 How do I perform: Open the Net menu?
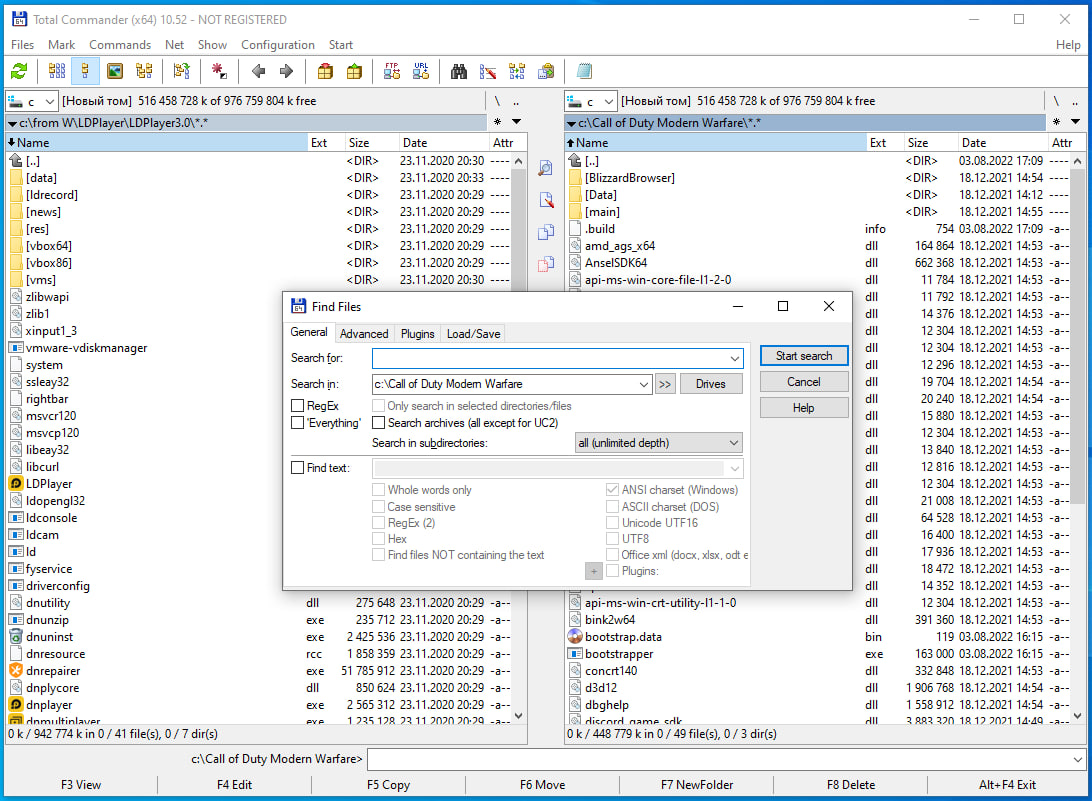[x=174, y=45]
